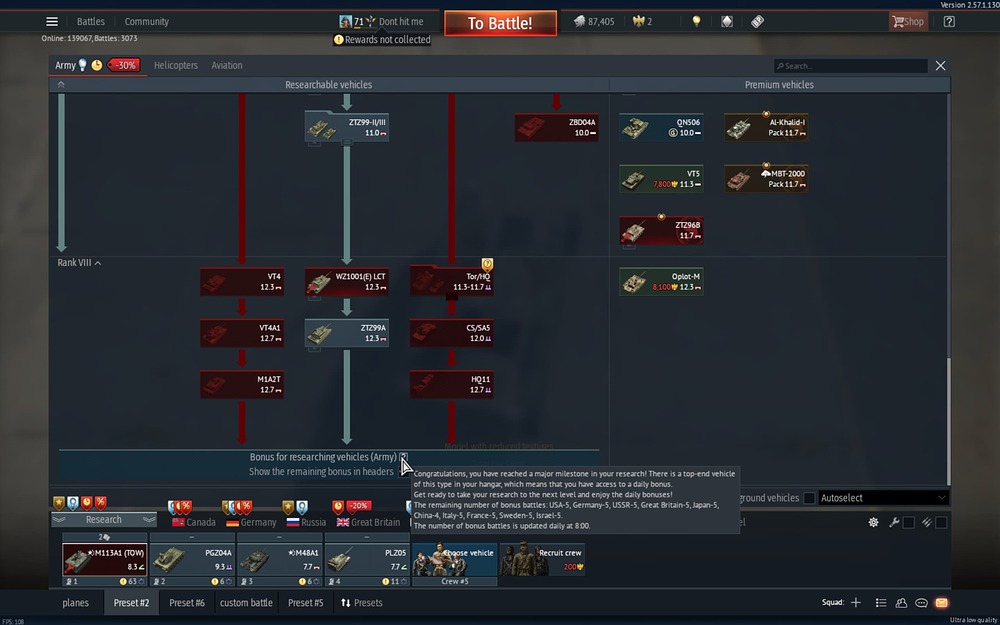The height and width of the screenshot is (625, 1000).
Task: Click the Recruit crew button
Action: 542,559
